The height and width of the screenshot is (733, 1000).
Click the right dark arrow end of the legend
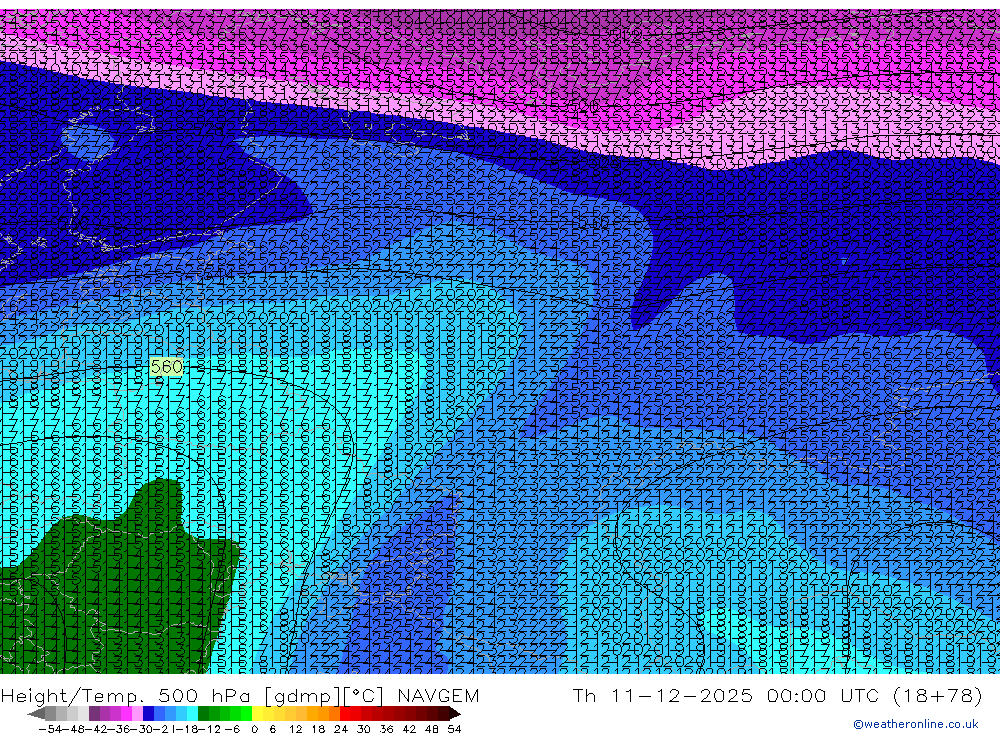(x=455, y=713)
